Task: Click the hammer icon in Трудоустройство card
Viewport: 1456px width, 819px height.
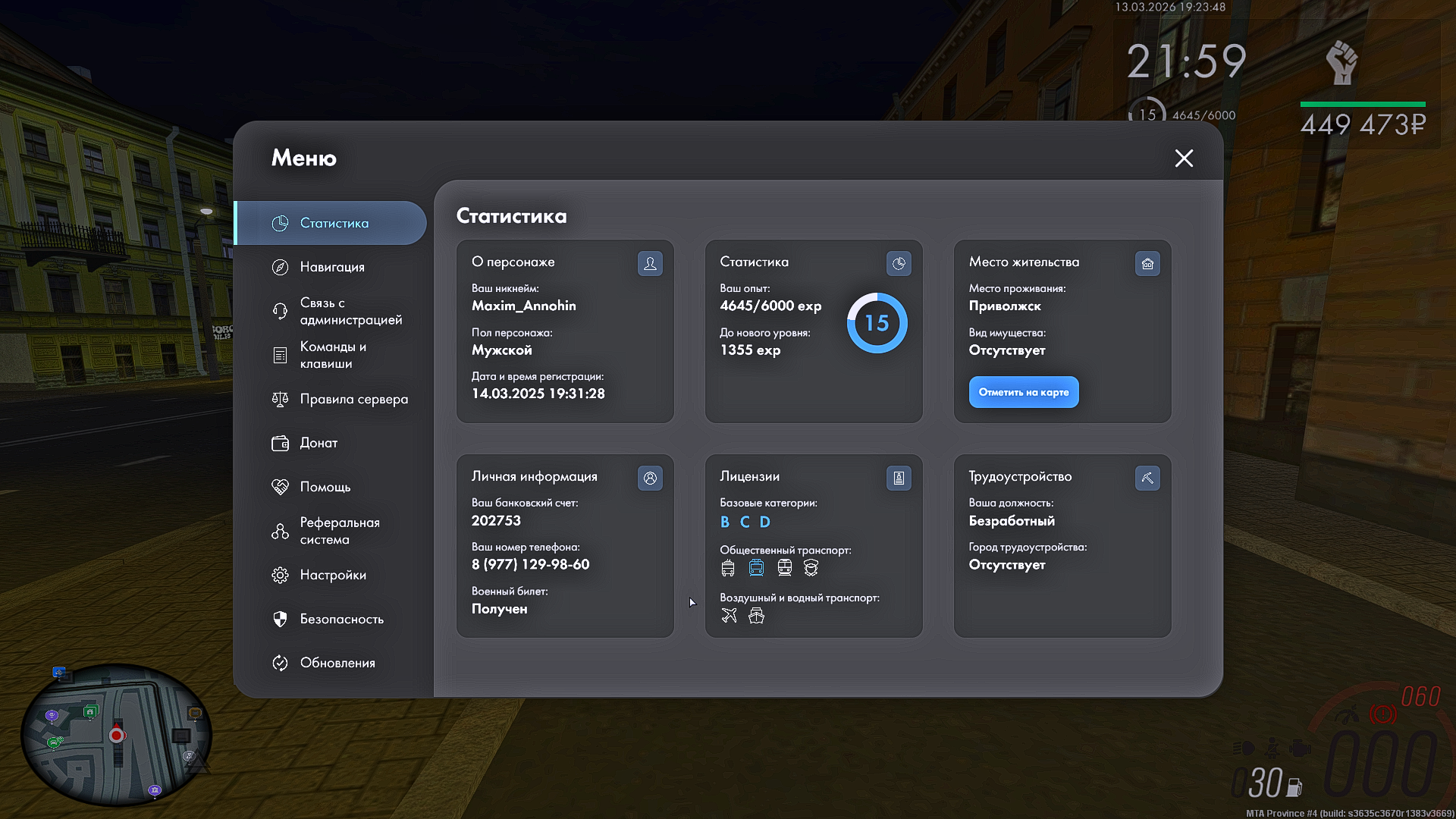Action: click(1147, 478)
